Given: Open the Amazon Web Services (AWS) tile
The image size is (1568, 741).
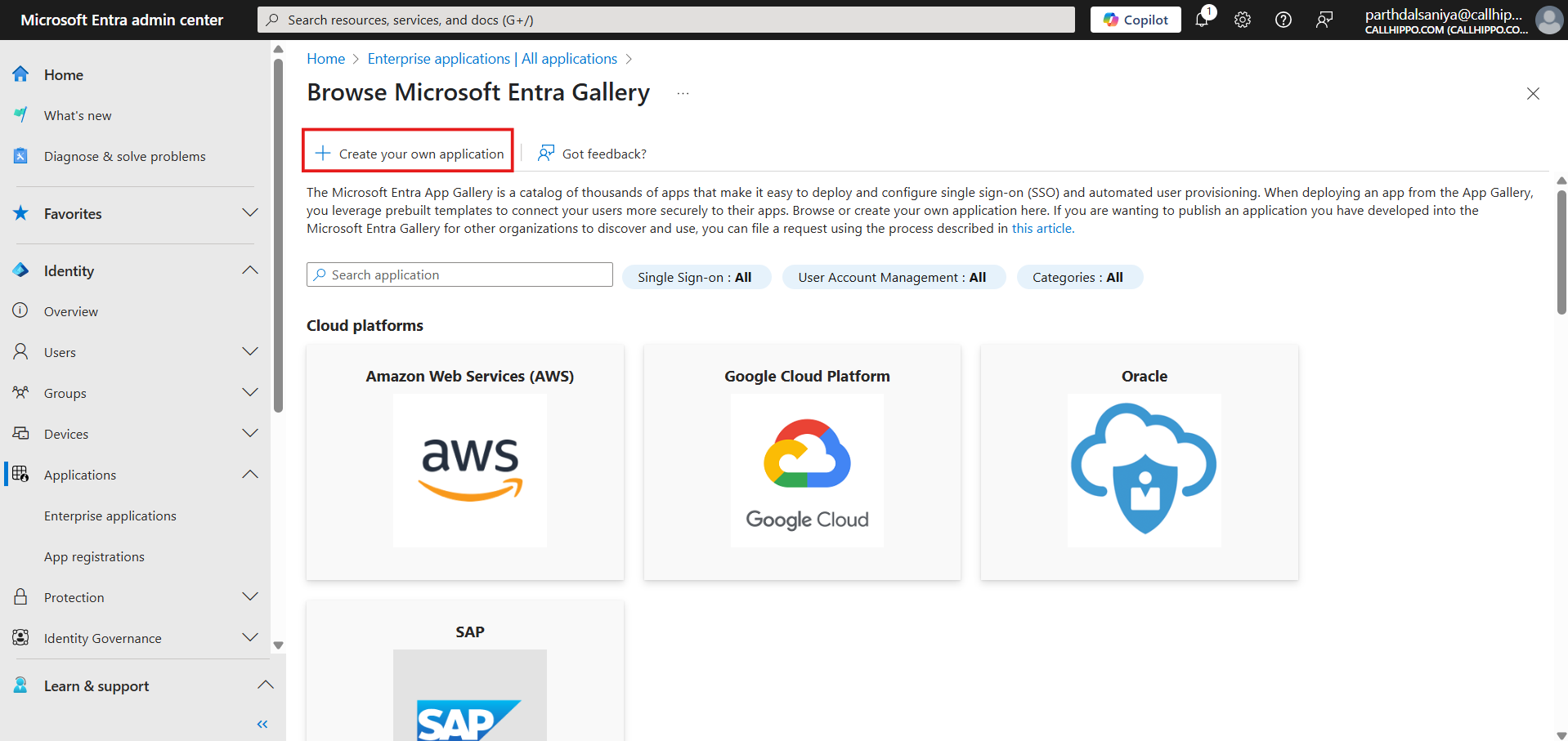Looking at the screenshot, I should pyautogui.click(x=465, y=462).
